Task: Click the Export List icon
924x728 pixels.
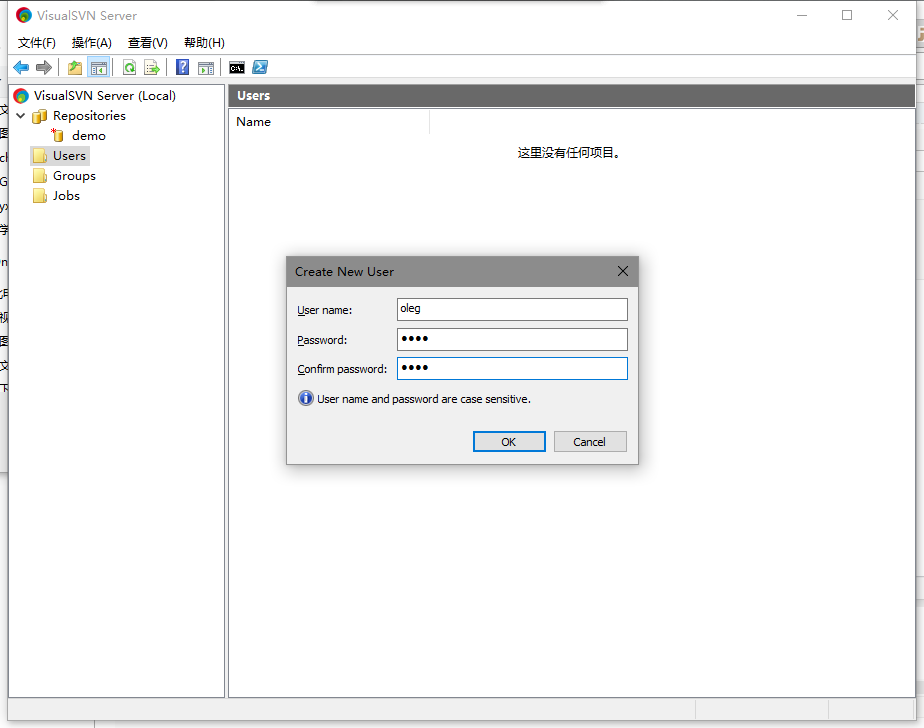Action: (152, 68)
